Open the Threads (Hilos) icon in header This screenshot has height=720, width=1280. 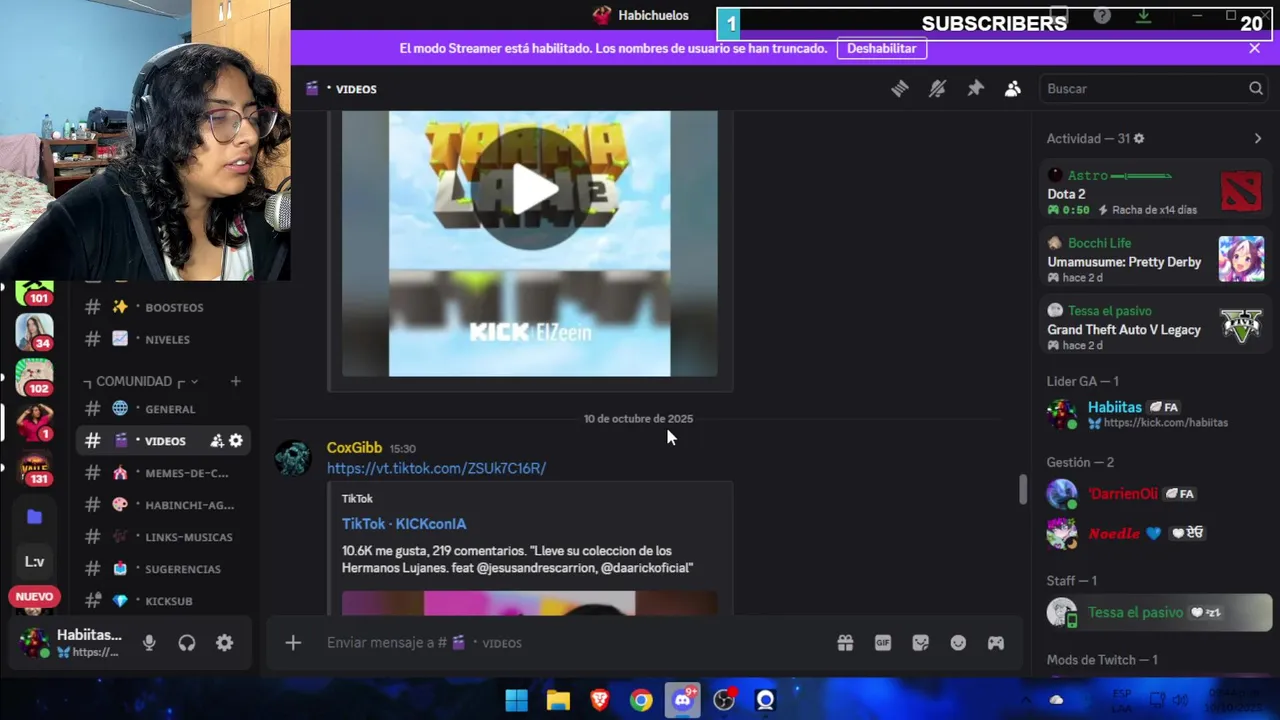pyautogui.click(x=900, y=89)
